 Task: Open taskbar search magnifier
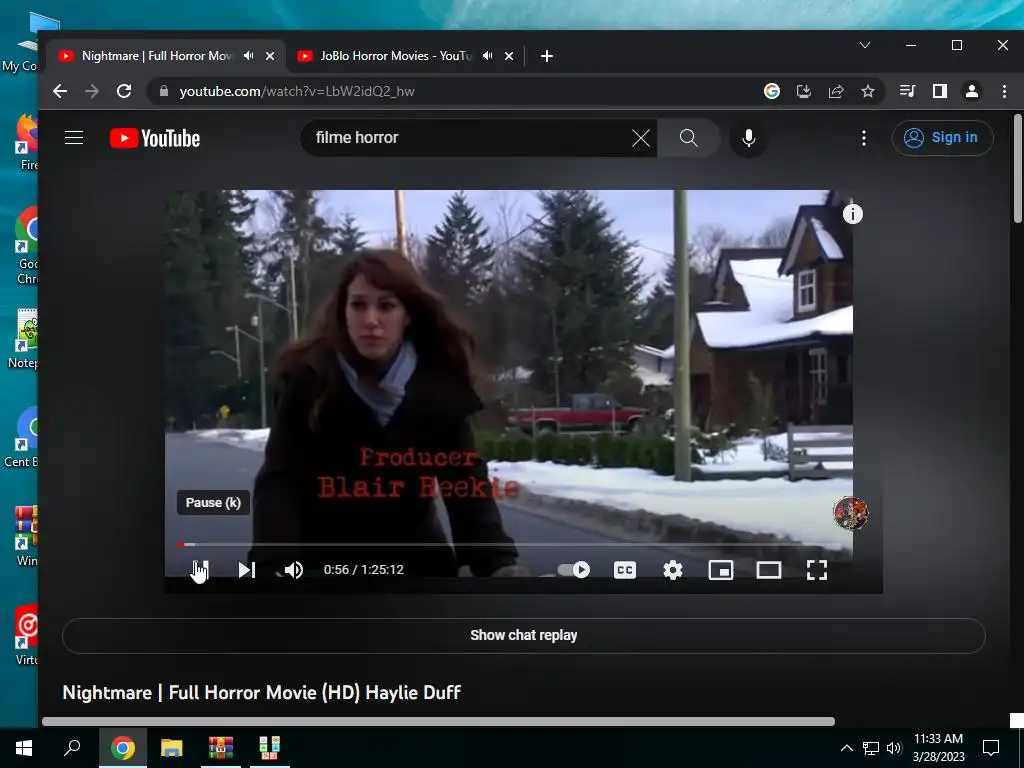(72, 748)
